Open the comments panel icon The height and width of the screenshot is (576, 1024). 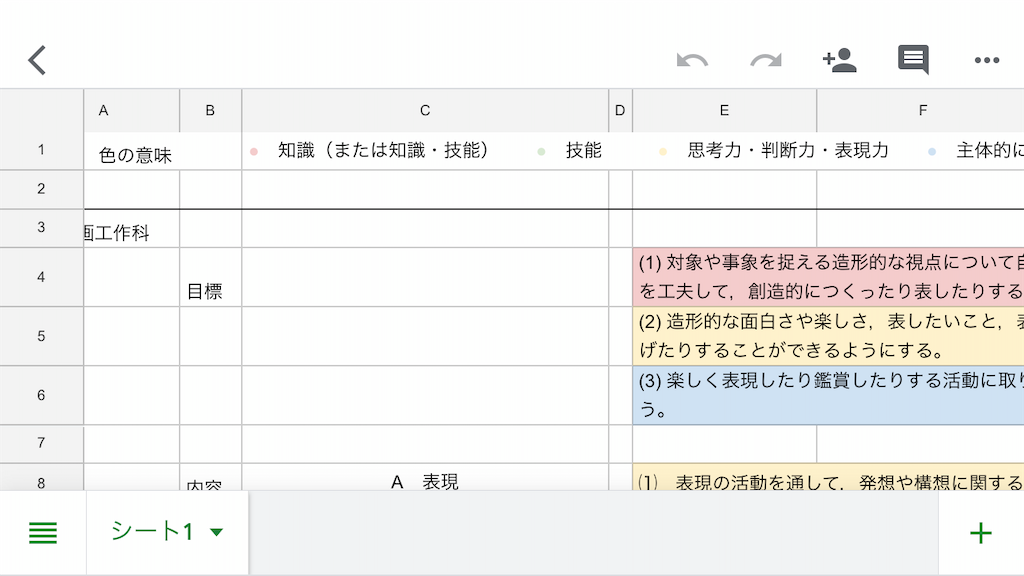913,60
